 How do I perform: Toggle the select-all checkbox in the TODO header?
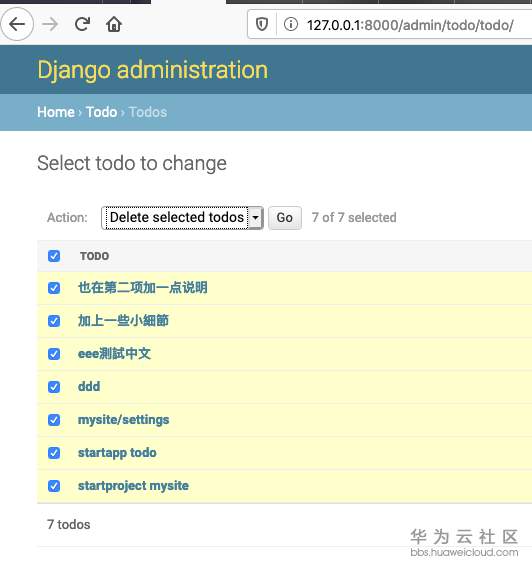(54, 256)
